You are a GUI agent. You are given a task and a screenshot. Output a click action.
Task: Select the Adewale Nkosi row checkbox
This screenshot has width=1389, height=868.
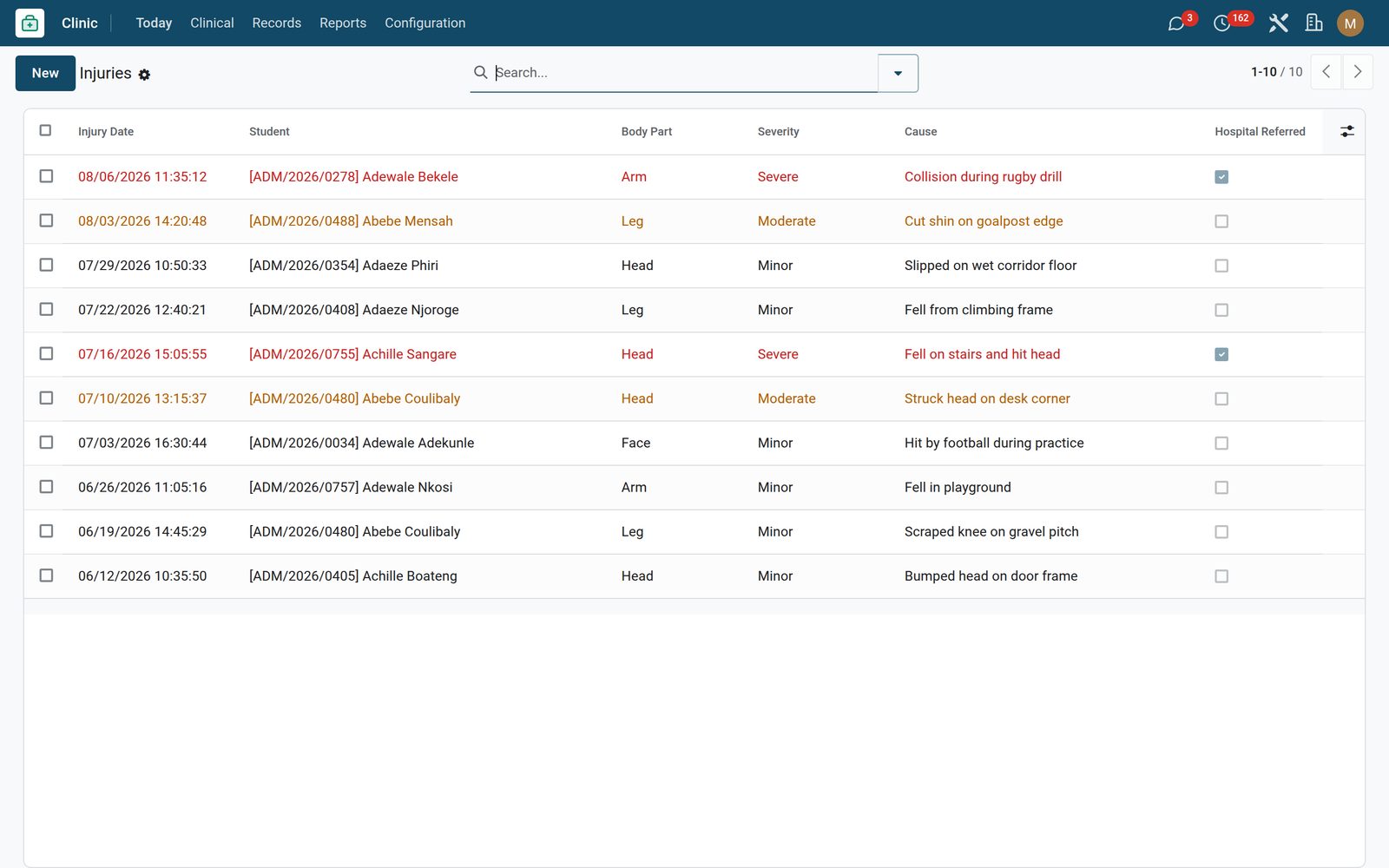click(x=46, y=487)
